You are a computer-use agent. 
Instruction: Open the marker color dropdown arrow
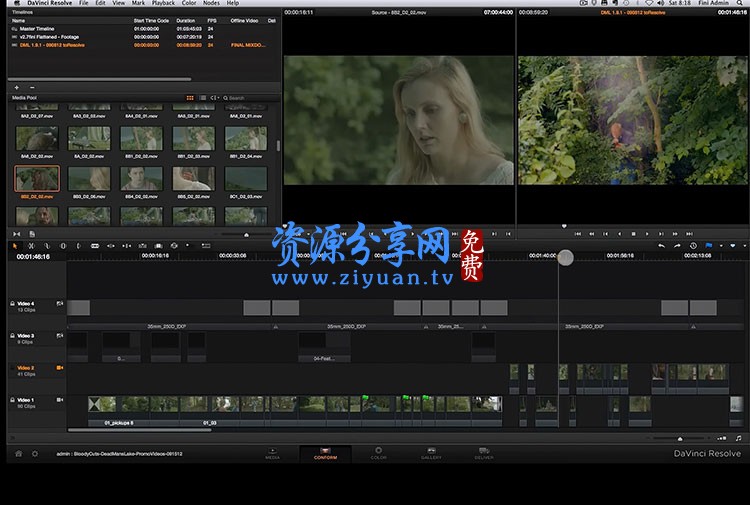pos(744,246)
